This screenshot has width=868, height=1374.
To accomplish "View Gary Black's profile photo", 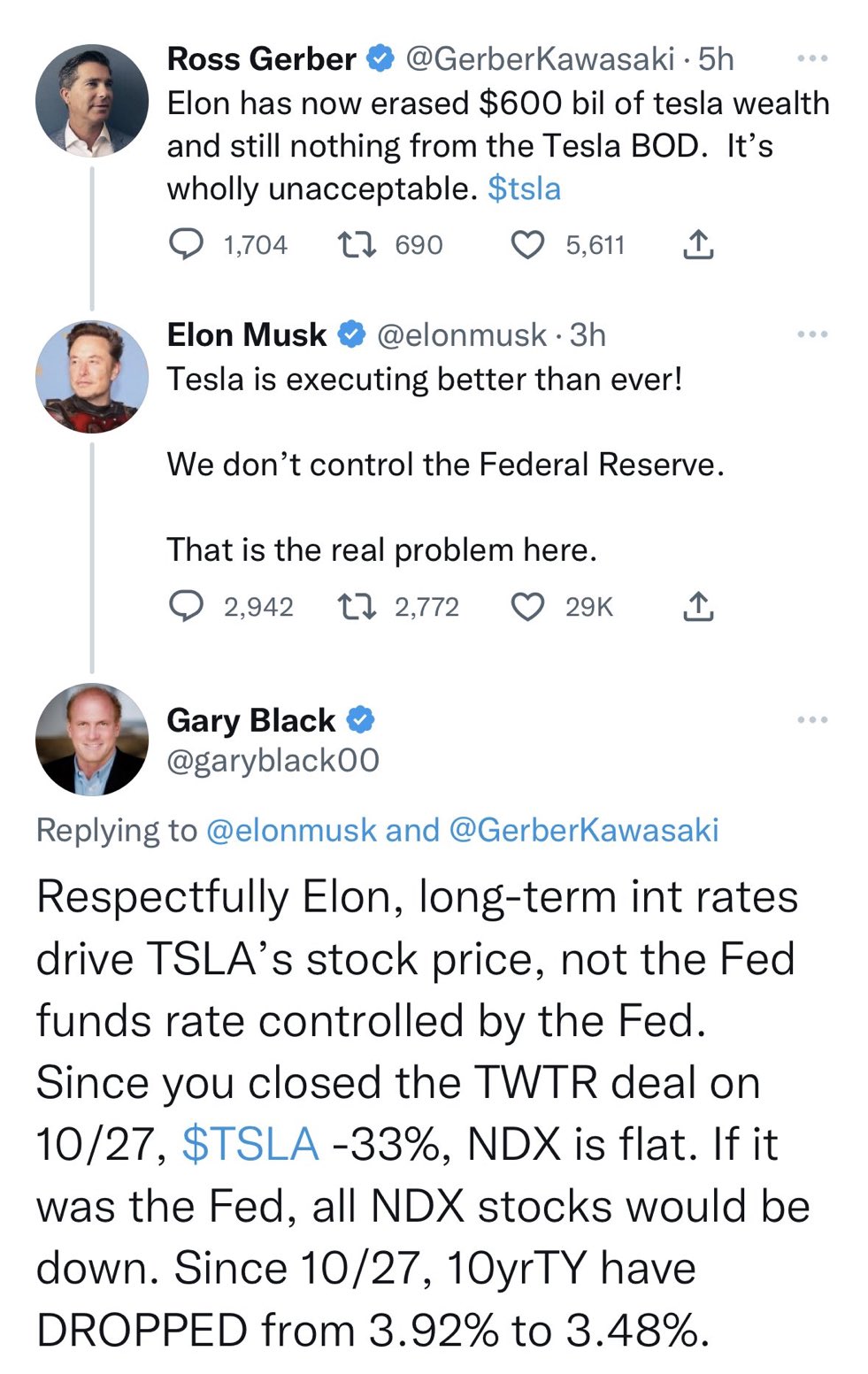I will 92,740.
